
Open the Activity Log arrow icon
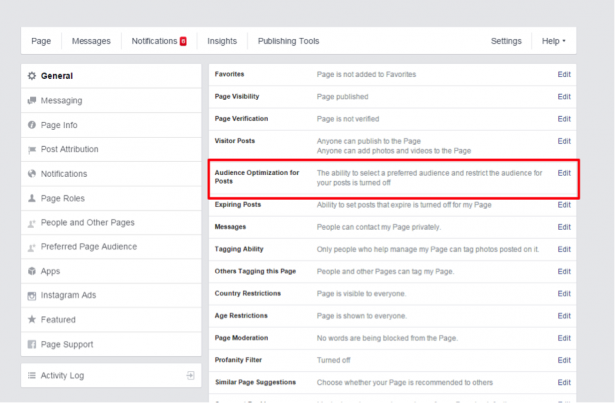pyautogui.click(x=190, y=376)
